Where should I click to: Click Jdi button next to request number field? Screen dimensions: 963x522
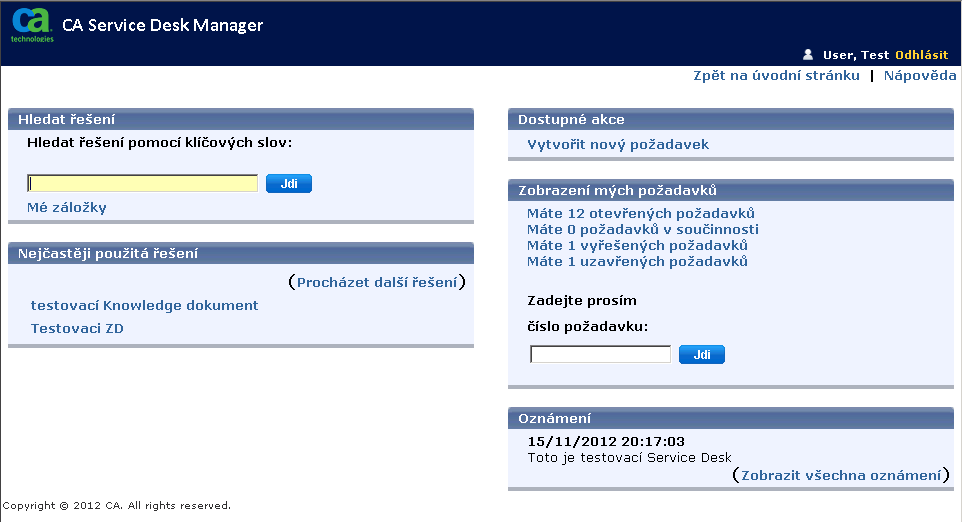[x=701, y=354]
